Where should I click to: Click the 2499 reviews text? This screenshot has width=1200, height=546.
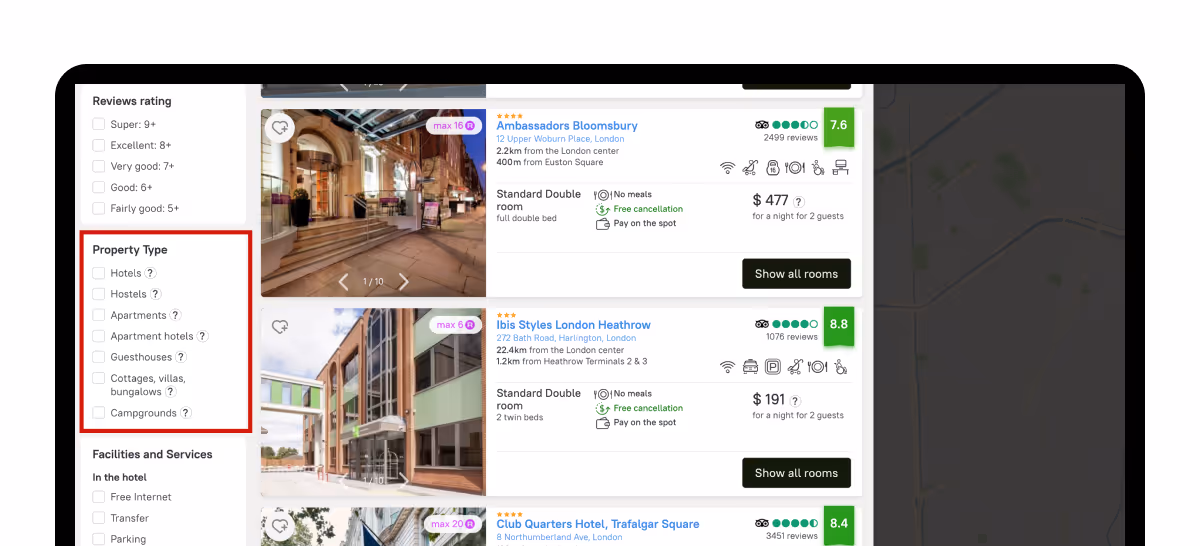(790, 138)
